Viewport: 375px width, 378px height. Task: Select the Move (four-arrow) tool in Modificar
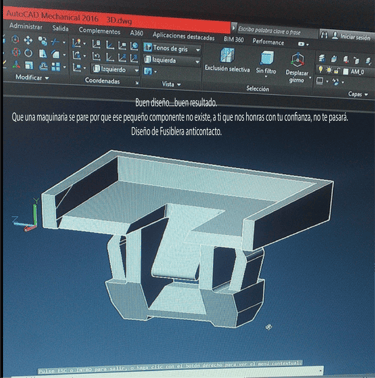pos(28,40)
